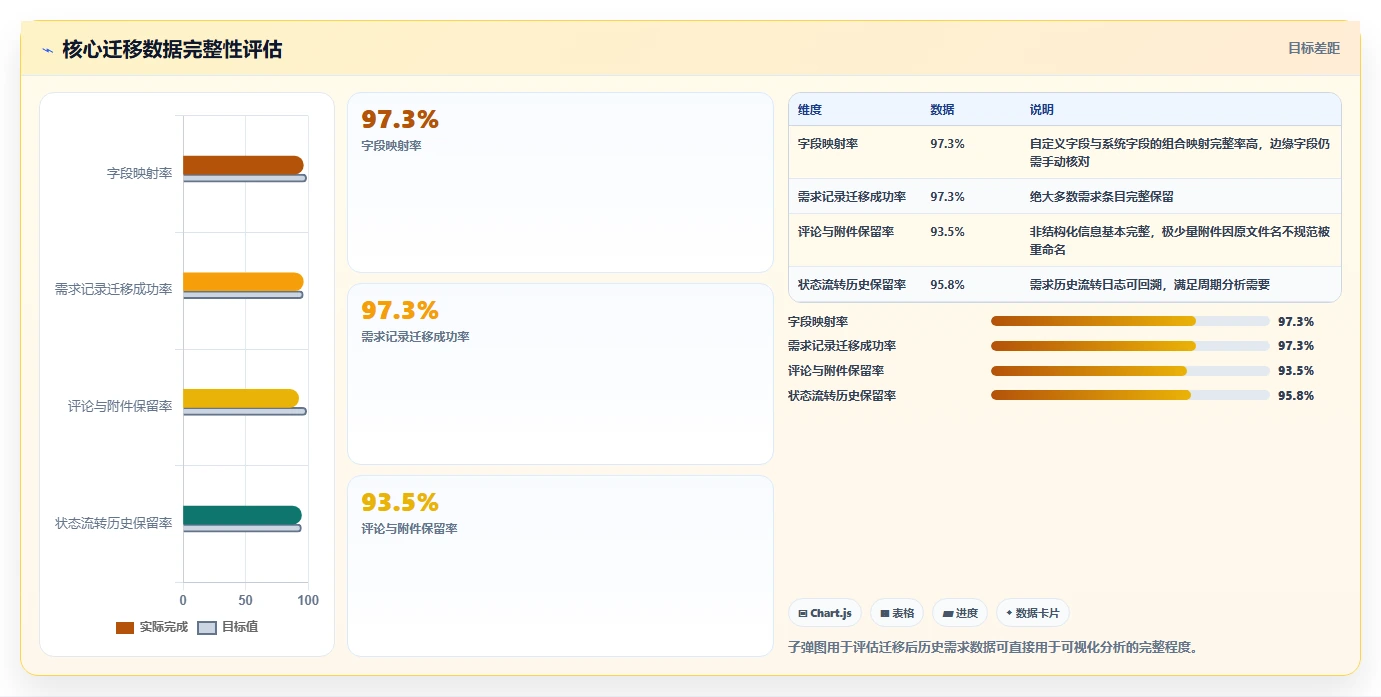Click the 字段映射率 progress bar
Screen dimensions: 1381x697
pyautogui.click(x=1130, y=321)
